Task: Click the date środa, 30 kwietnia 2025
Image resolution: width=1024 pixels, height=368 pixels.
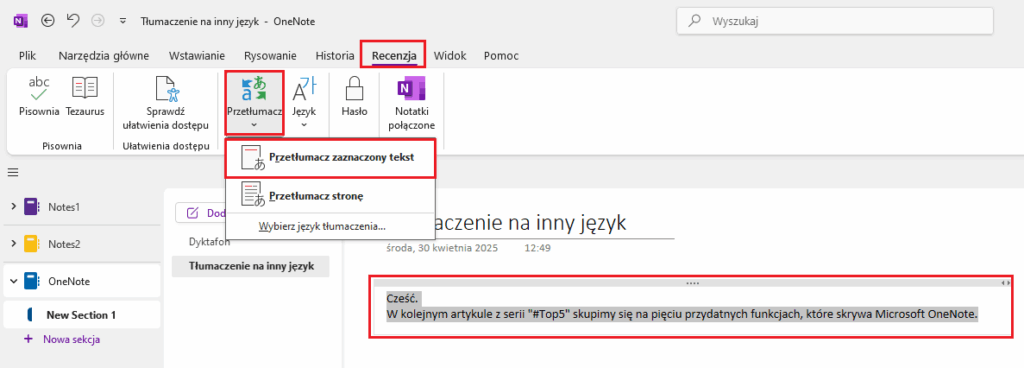Action: pyautogui.click(x=441, y=248)
